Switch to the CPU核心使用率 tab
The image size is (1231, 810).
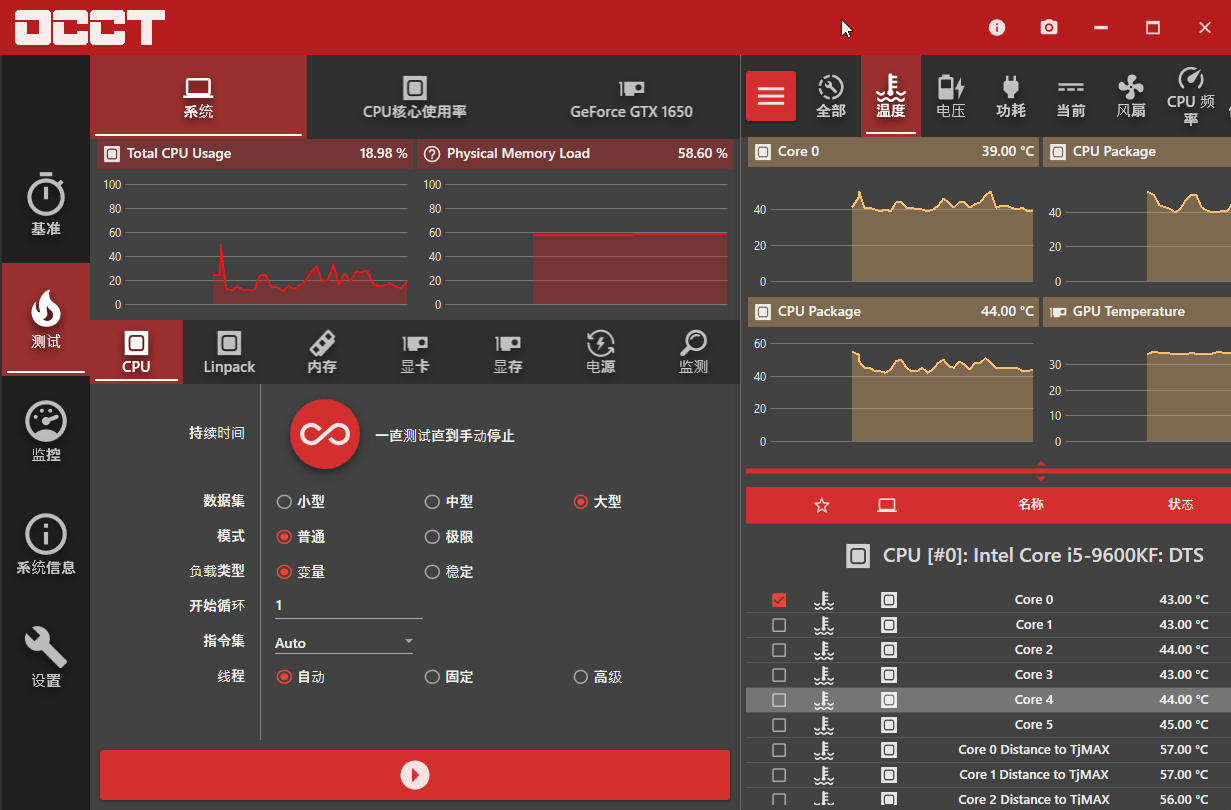point(415,97)
